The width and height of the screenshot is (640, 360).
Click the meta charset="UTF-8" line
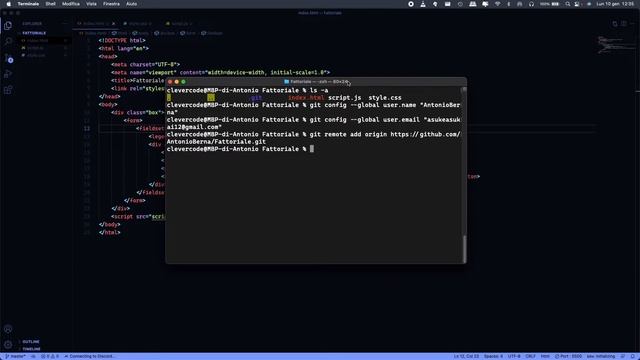tap(145, 64)
